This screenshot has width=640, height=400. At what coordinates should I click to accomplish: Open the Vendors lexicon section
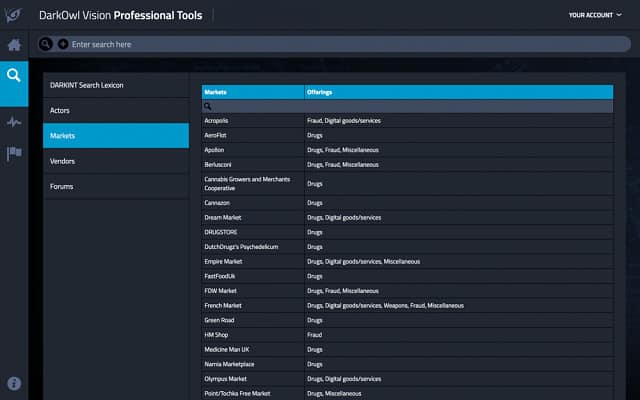click(x=116, y=161)
